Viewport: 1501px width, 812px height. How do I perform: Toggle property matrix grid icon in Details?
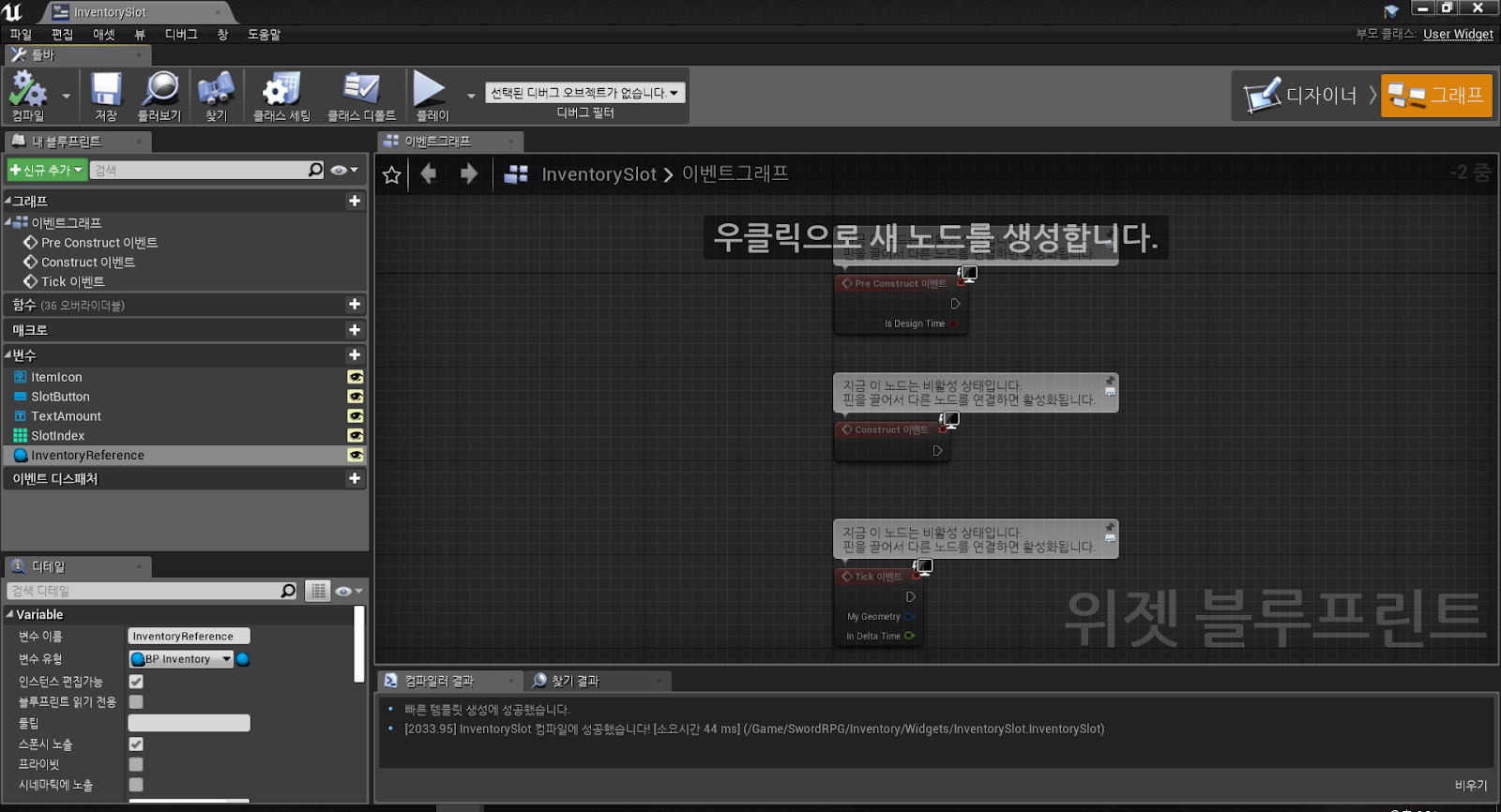tap(318, 591)
